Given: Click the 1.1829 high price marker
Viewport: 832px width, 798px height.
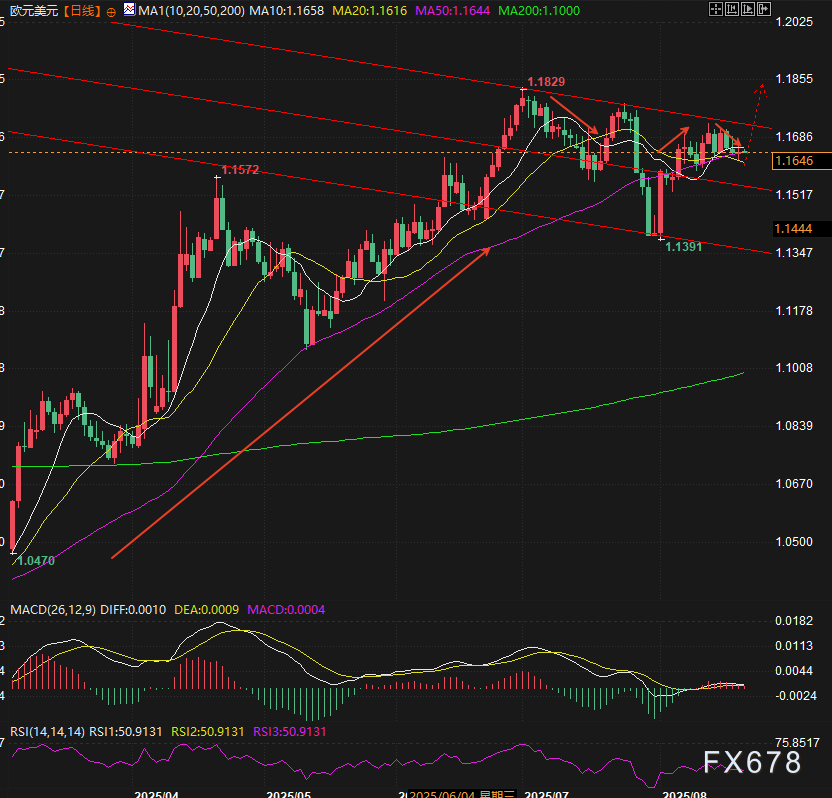Looking at the screenshot, I should pos(546,81).
